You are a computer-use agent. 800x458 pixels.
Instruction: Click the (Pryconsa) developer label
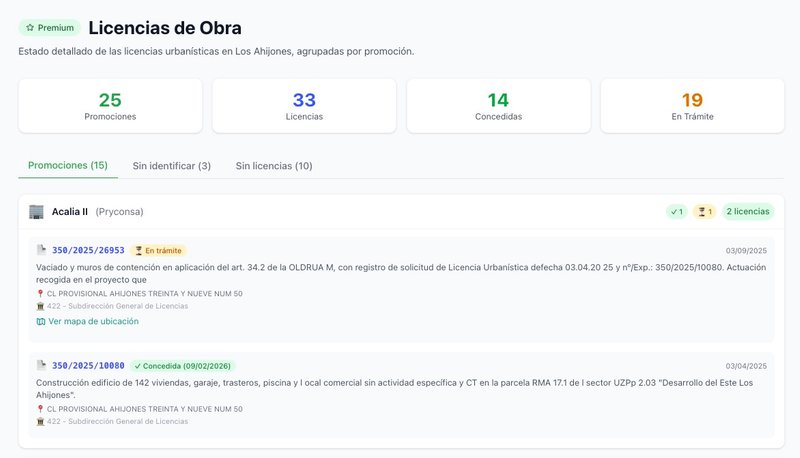click(x=119, y=212)
